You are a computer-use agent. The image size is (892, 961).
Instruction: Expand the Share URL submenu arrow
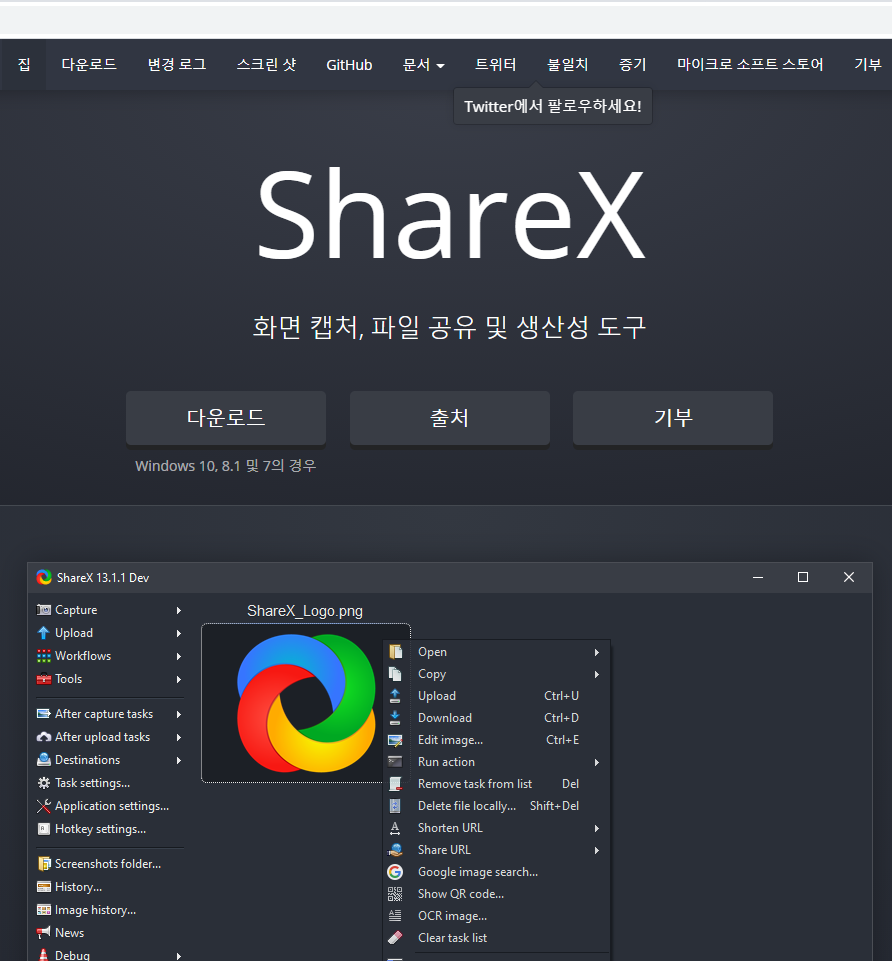tap(596, 850)
